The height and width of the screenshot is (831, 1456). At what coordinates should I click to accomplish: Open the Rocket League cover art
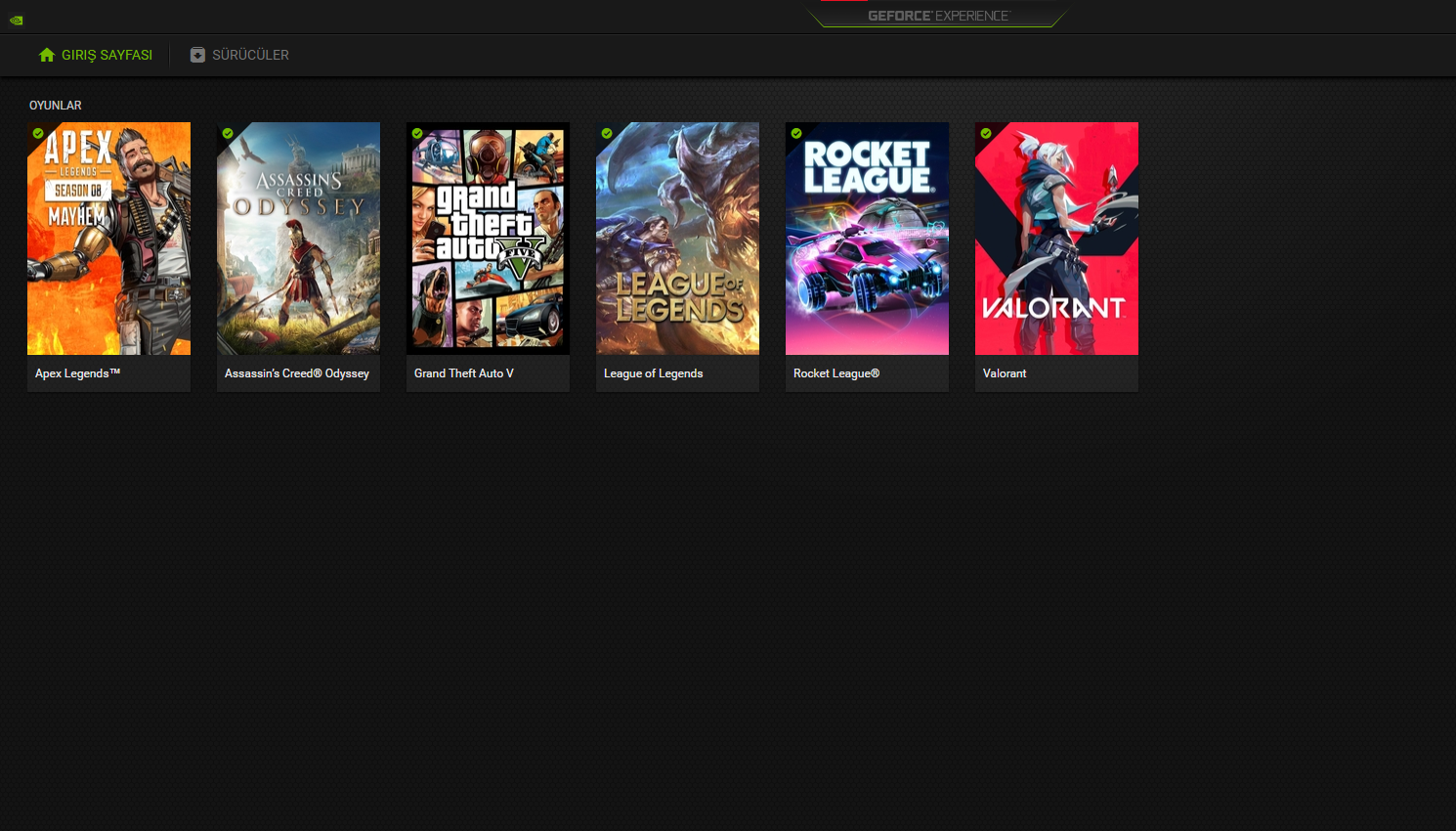point(867,239)
